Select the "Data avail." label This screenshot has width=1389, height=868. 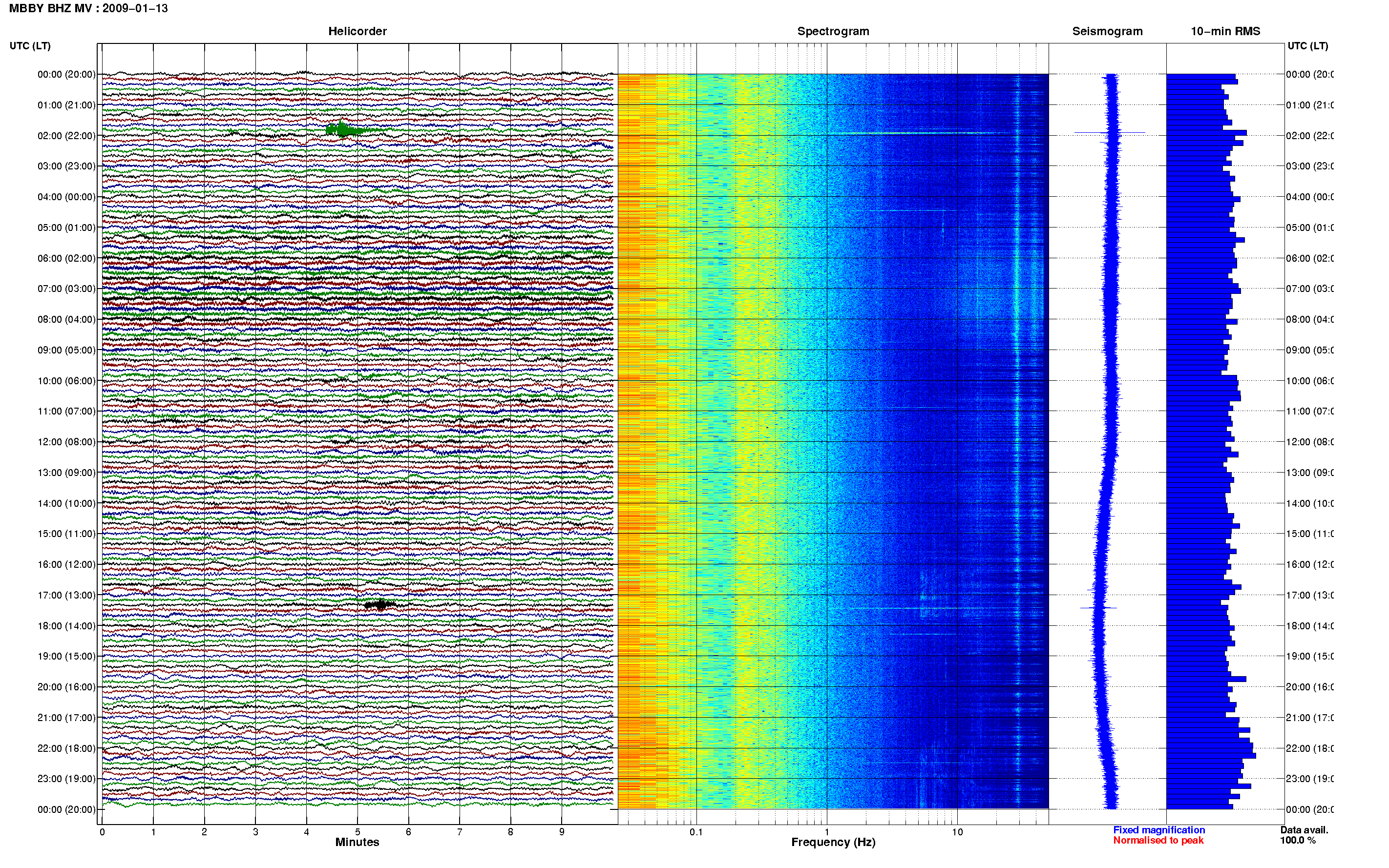point(1304,830)
